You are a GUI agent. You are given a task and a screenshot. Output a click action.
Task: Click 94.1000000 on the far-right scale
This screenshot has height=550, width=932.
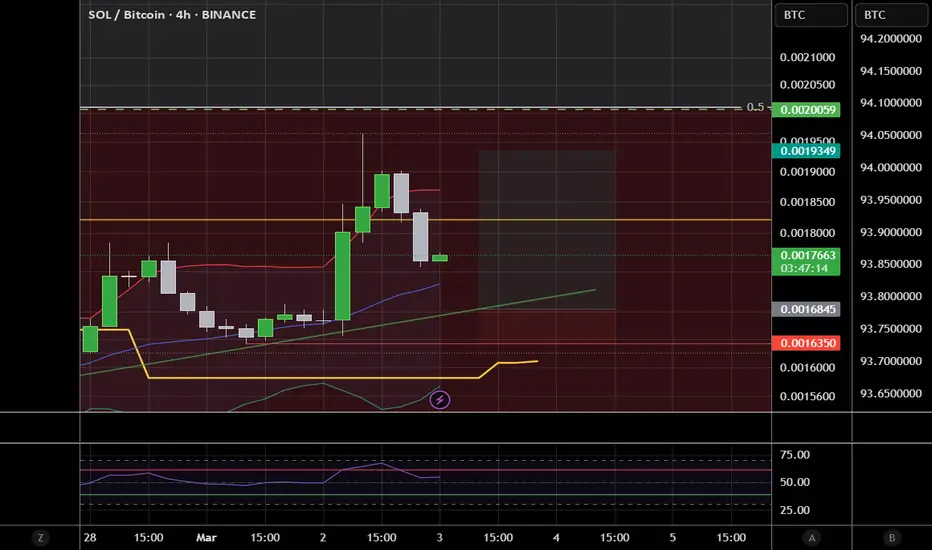coord(891,103)
